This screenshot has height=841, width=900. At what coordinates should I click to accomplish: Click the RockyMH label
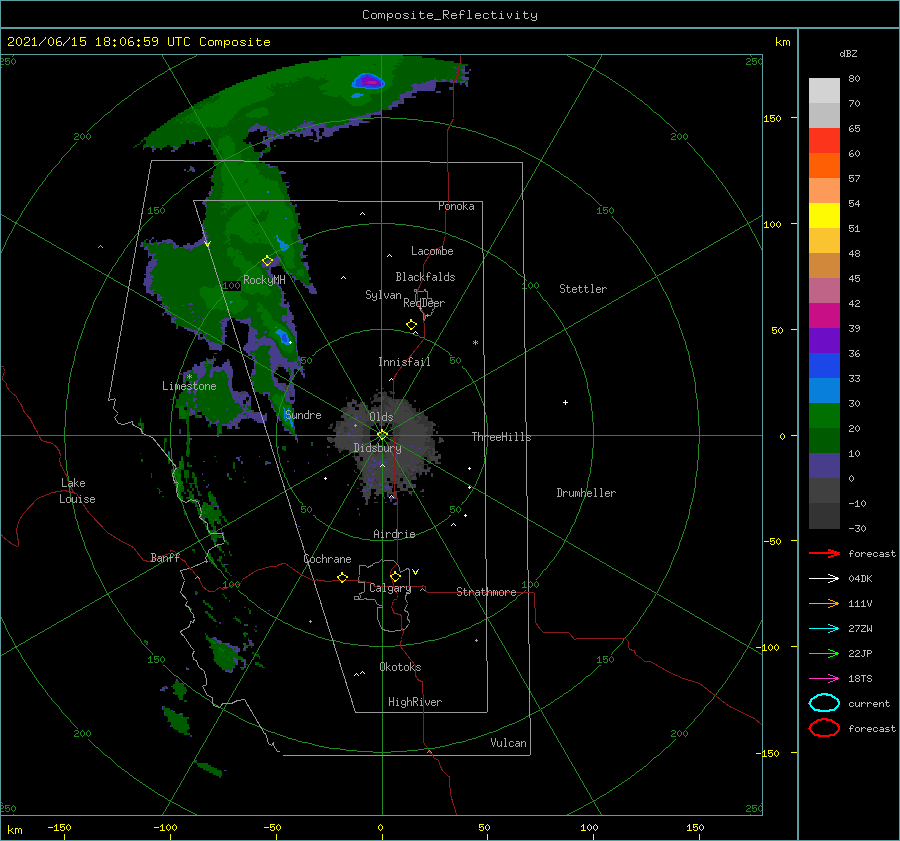point(264,280)
